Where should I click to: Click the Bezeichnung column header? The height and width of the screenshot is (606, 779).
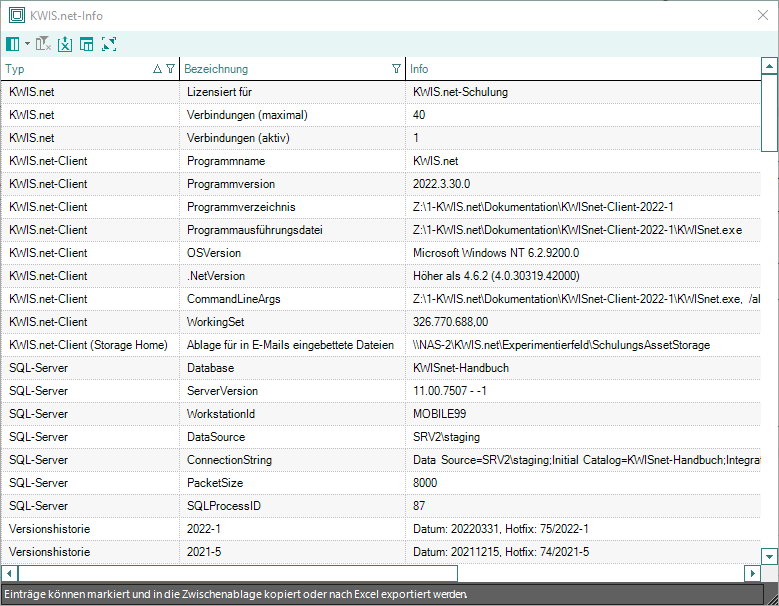click(x=292, y=69)
